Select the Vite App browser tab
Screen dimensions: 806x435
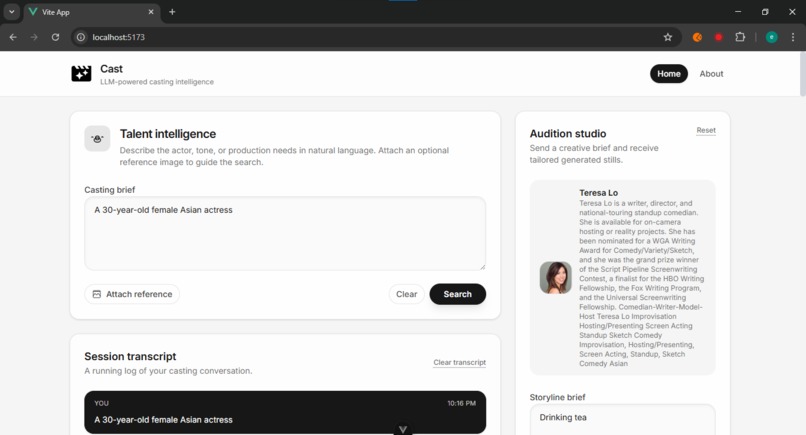tap(91, 12)
